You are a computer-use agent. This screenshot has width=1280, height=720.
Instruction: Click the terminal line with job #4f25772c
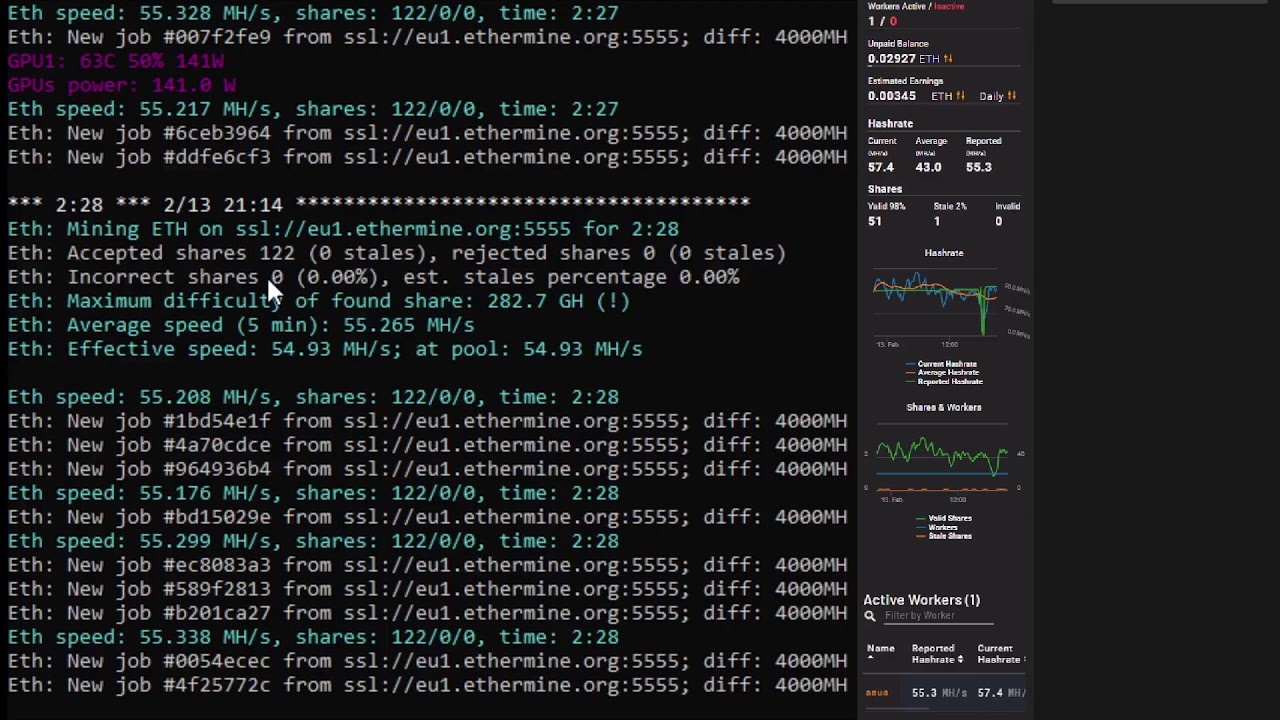pos(427,685)
